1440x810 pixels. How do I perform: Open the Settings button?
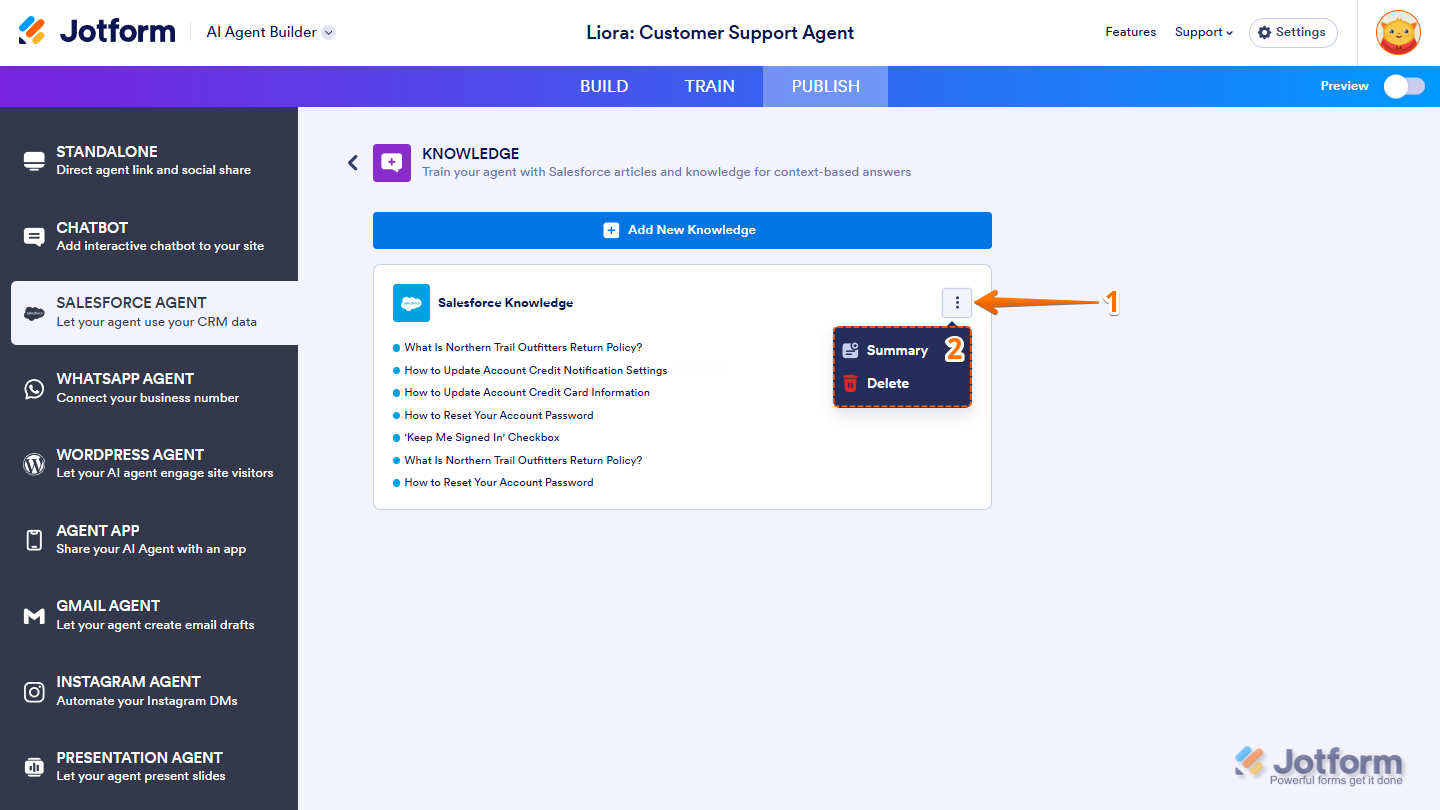(1292, 32)
